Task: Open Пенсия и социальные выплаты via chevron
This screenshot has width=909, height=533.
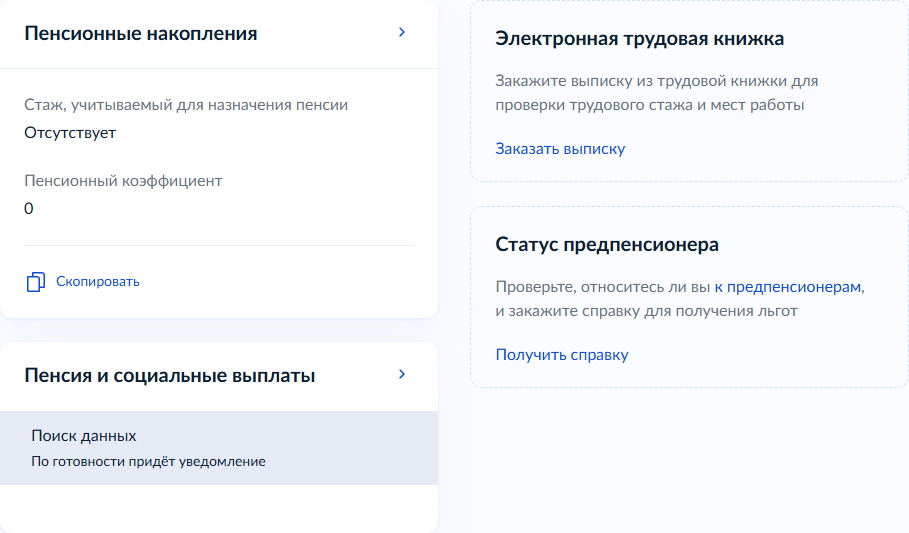Action: [402, 375]
